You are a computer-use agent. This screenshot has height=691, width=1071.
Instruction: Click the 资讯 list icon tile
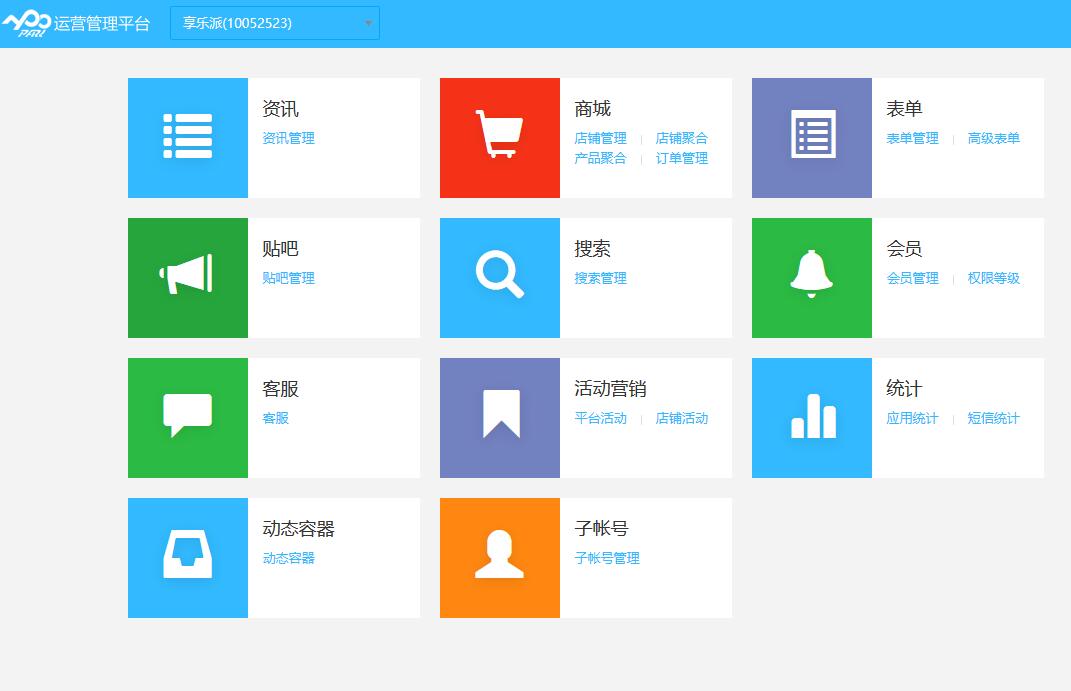187,137
